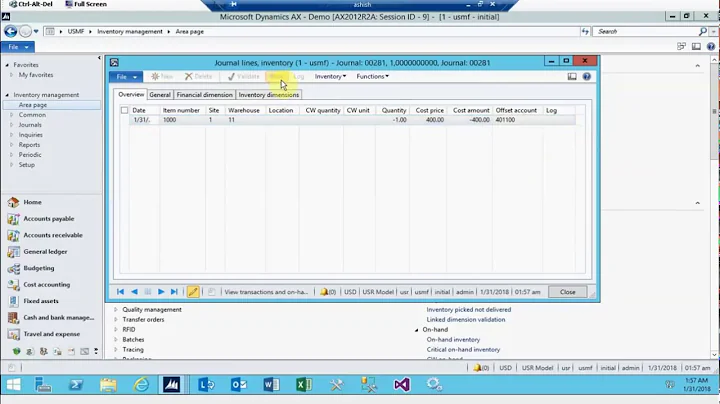Switch to Overview tab
Image resolution: width=720 pixels, height=404 pixels.
click(131, 94)
